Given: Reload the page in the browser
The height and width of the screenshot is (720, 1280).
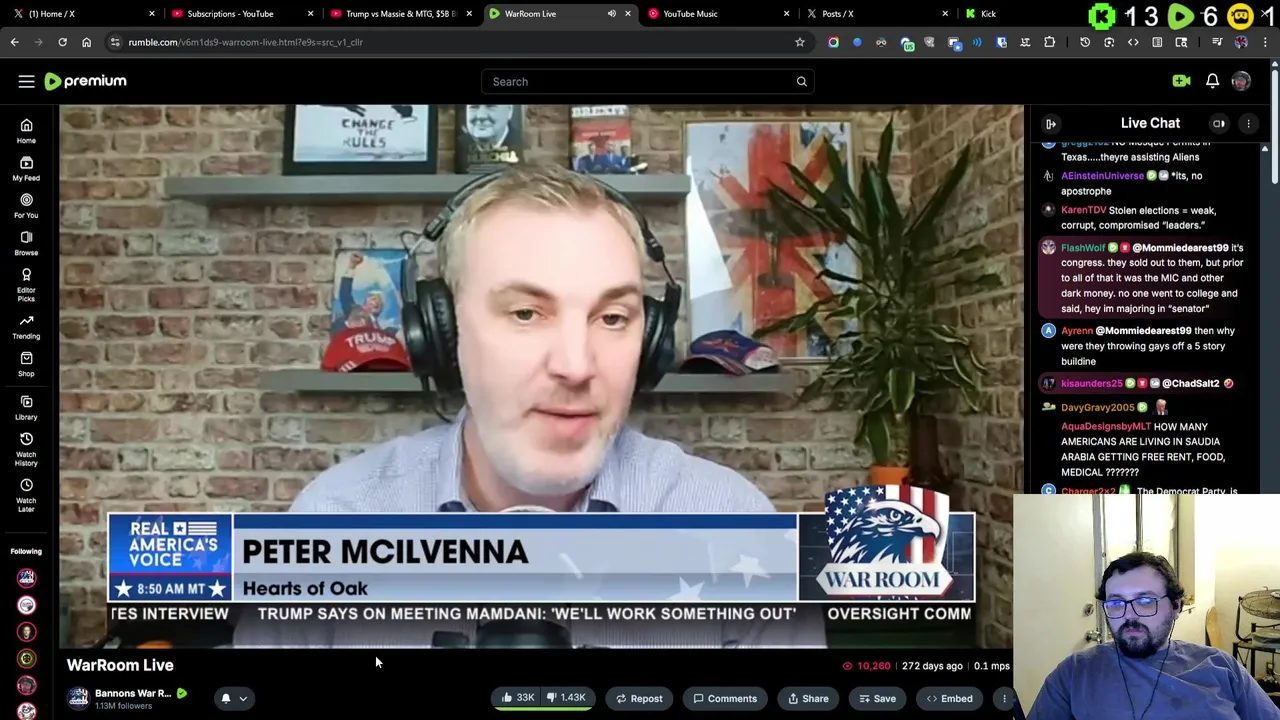Looking at the screenshot, I should tap(62, 42).
